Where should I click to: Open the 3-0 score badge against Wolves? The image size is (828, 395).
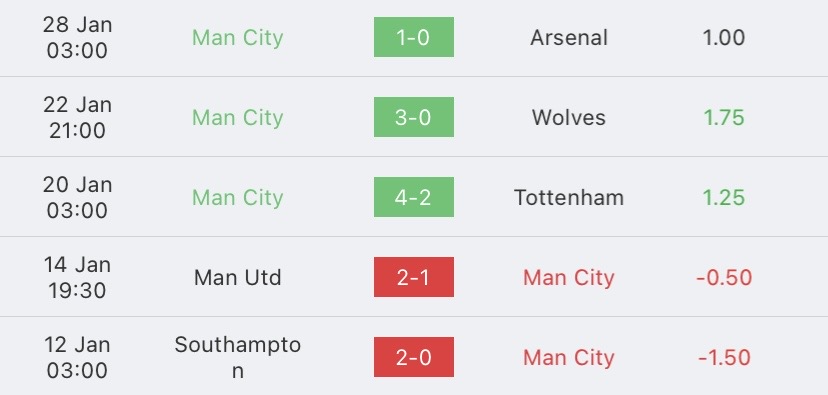pos(413,117)
